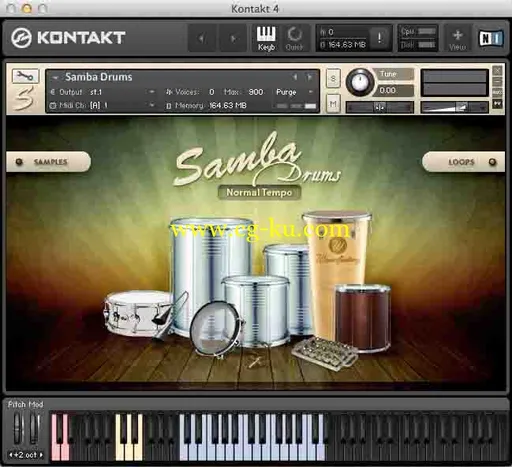512x467 pixels.
Task: Click the instrument volume slider
Action: pyautogui.click(x=454, y=107)
